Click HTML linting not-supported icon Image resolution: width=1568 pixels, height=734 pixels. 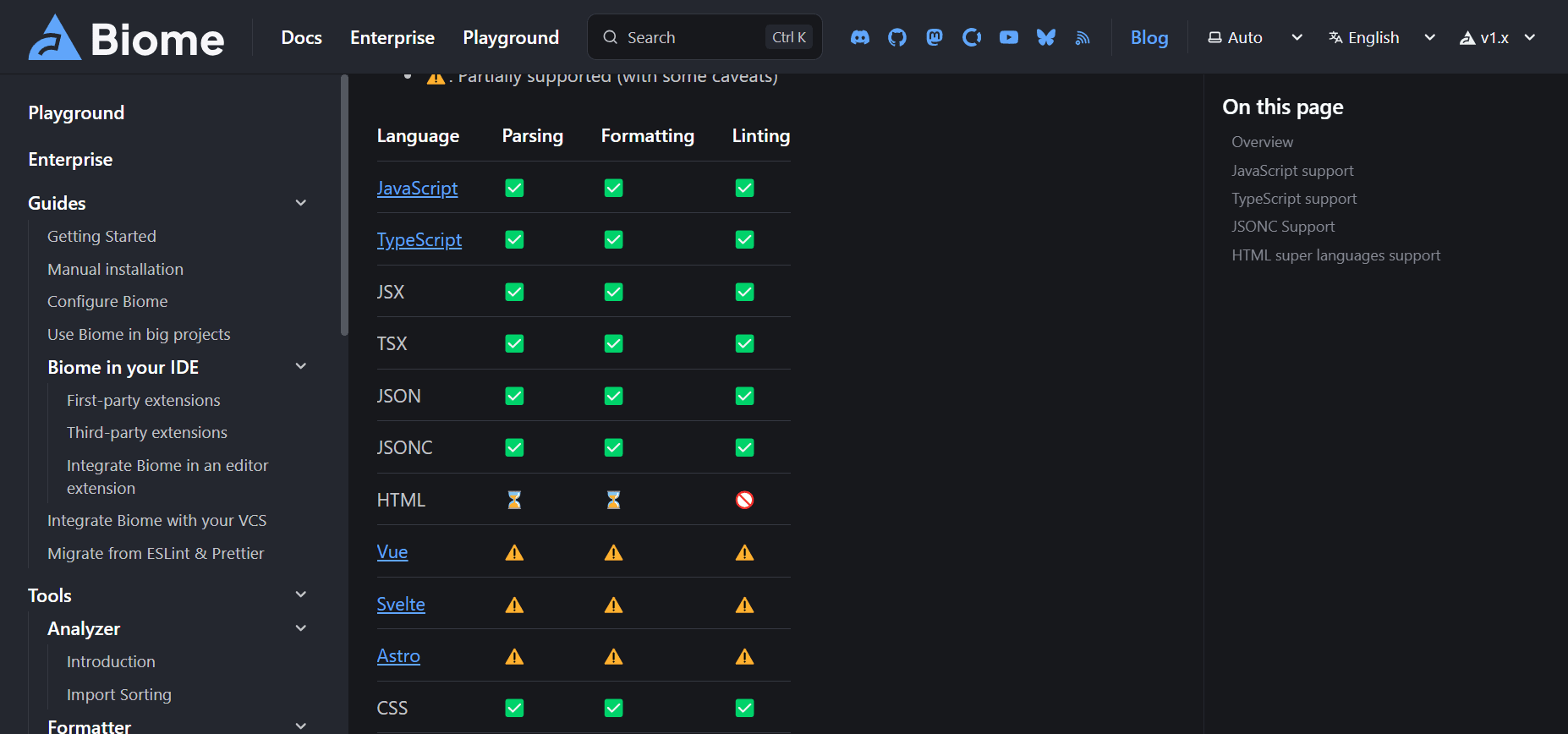744,500
